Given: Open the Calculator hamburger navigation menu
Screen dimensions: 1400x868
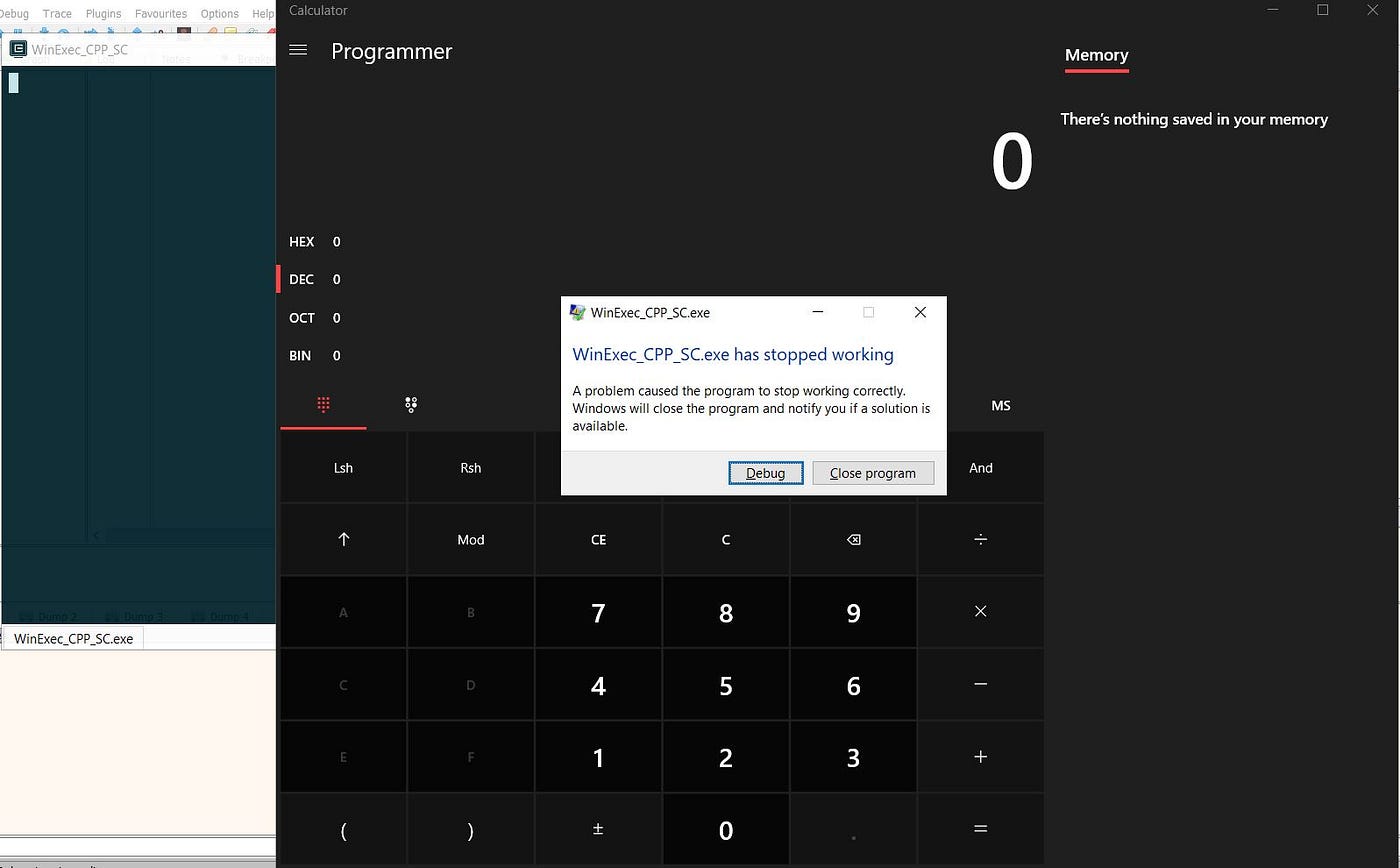Looking at the screenshot, I should 298,50.
